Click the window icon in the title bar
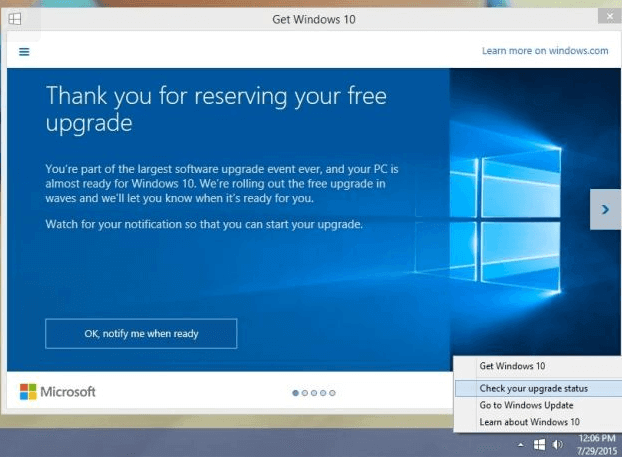 point(16,19)
